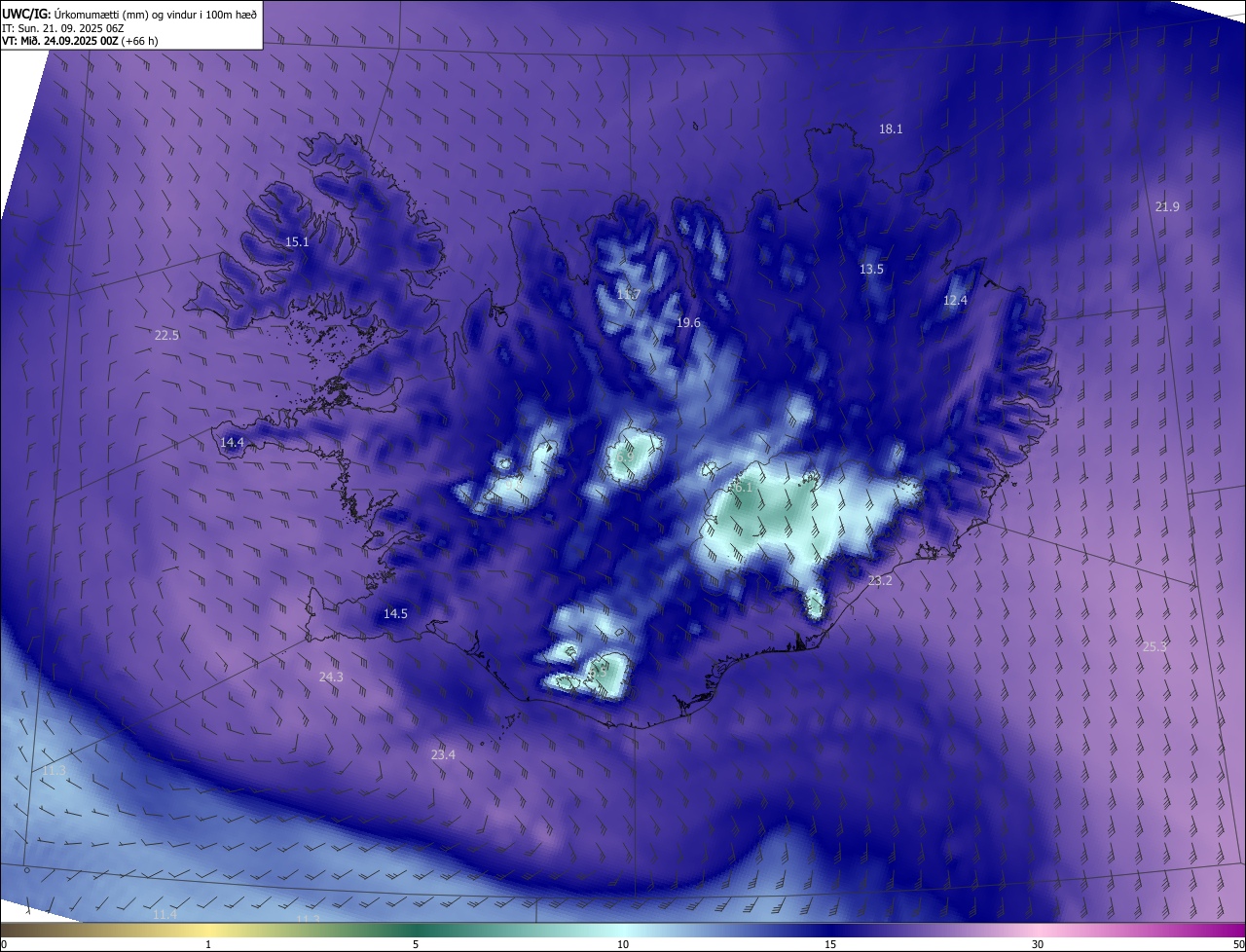The width and height of the screenshot is (1246, 952).
Task: Click the 18.1 value label on the map
Action: [x=891, y=128]
